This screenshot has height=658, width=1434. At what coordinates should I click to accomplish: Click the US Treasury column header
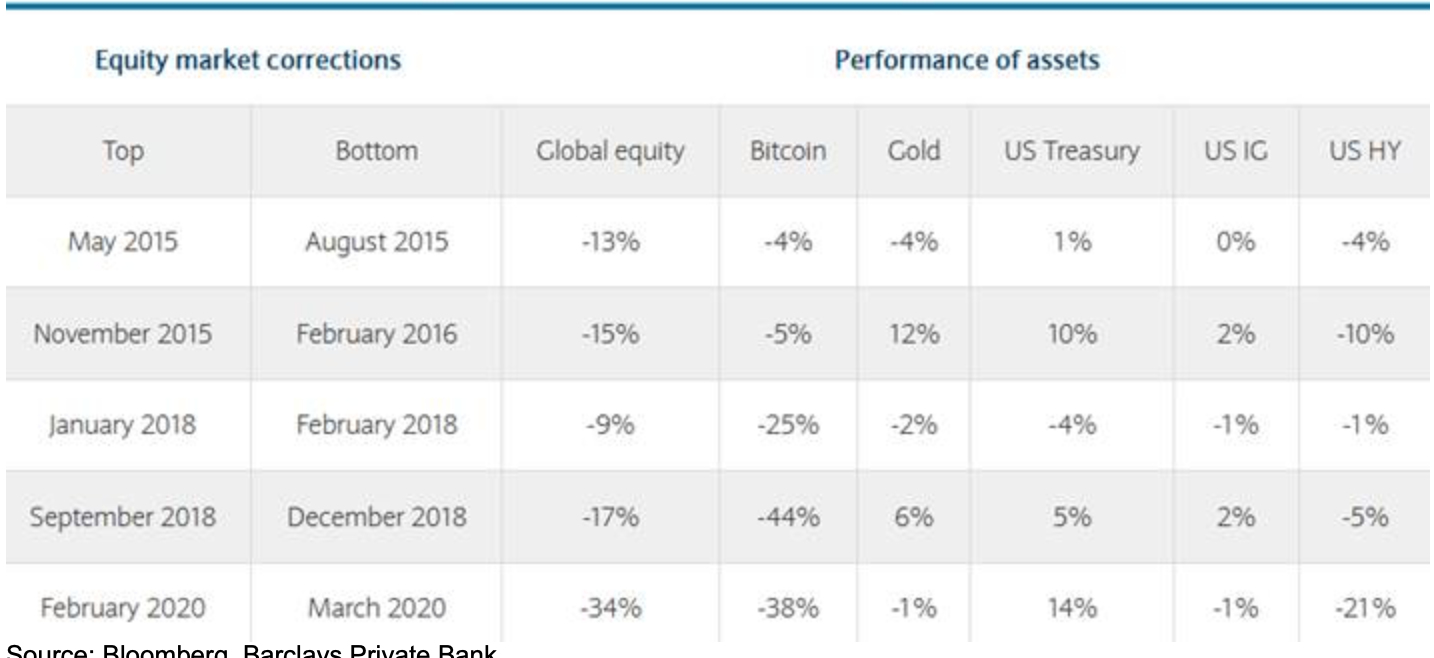(x=1070, y=151)
